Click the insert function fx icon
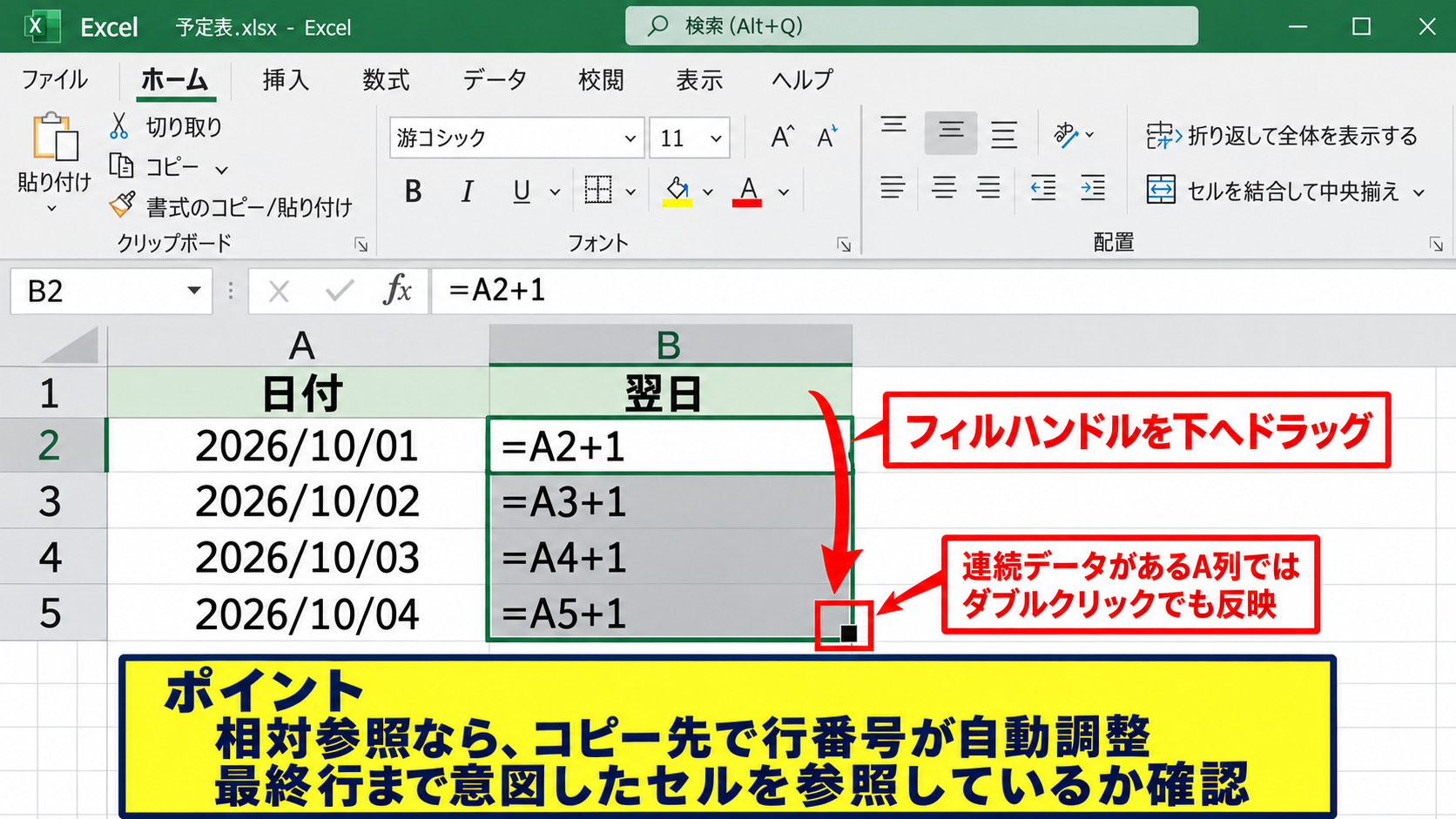 (x=397, y=290)
